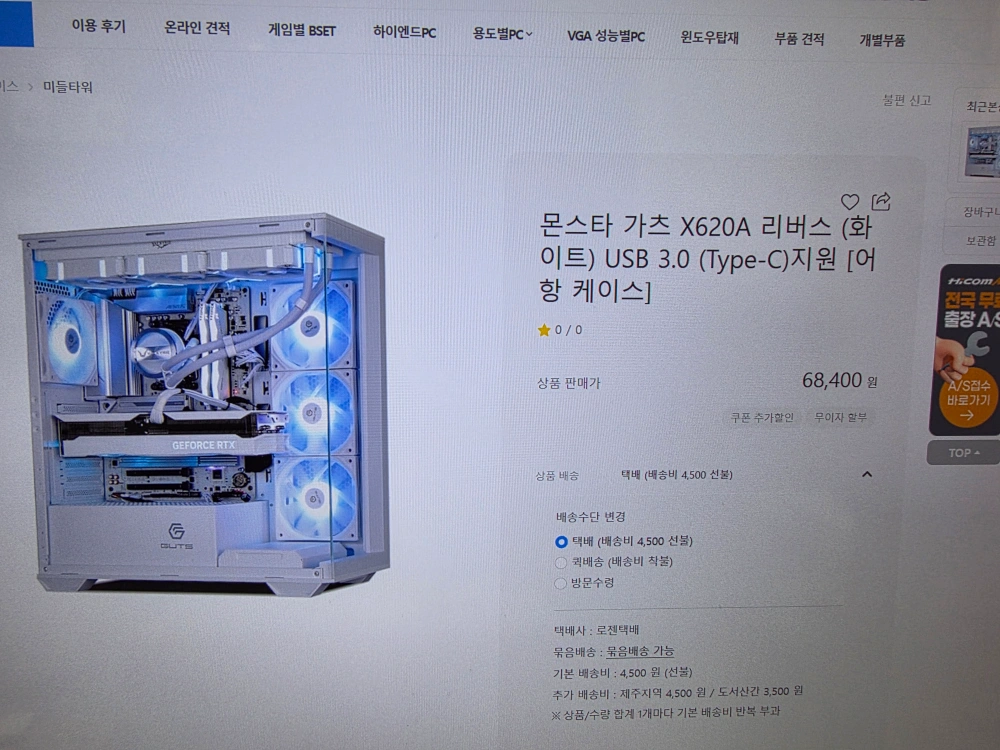Select 퀵배송 (배송비 착불) radio option
1000x750 pixels.
[x=560, y=562]
